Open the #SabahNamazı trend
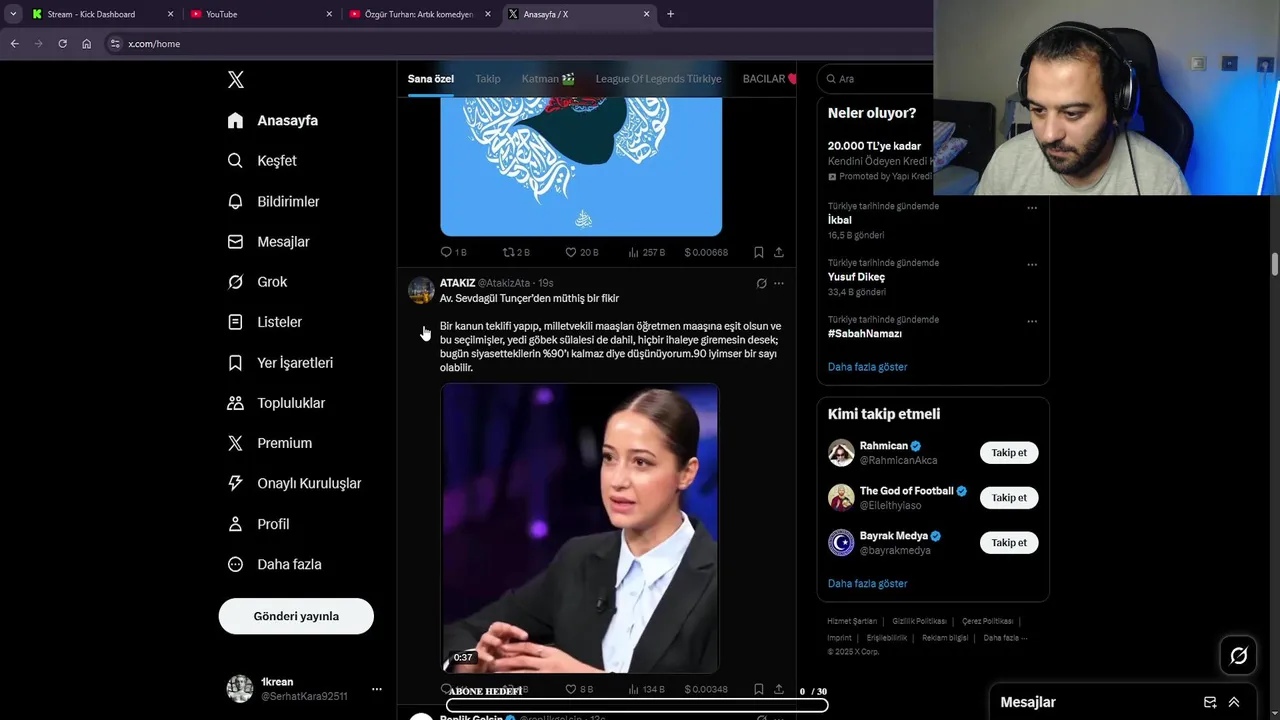 pos(864,334)
